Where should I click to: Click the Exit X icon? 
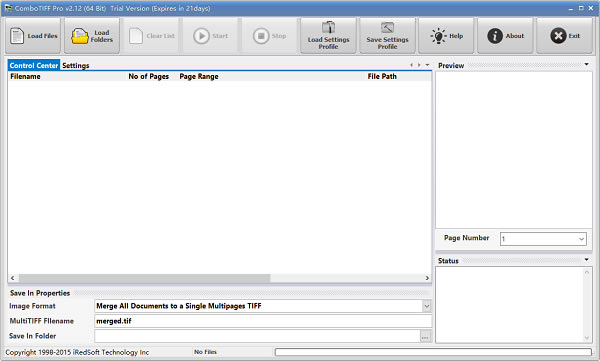(558, 36)
